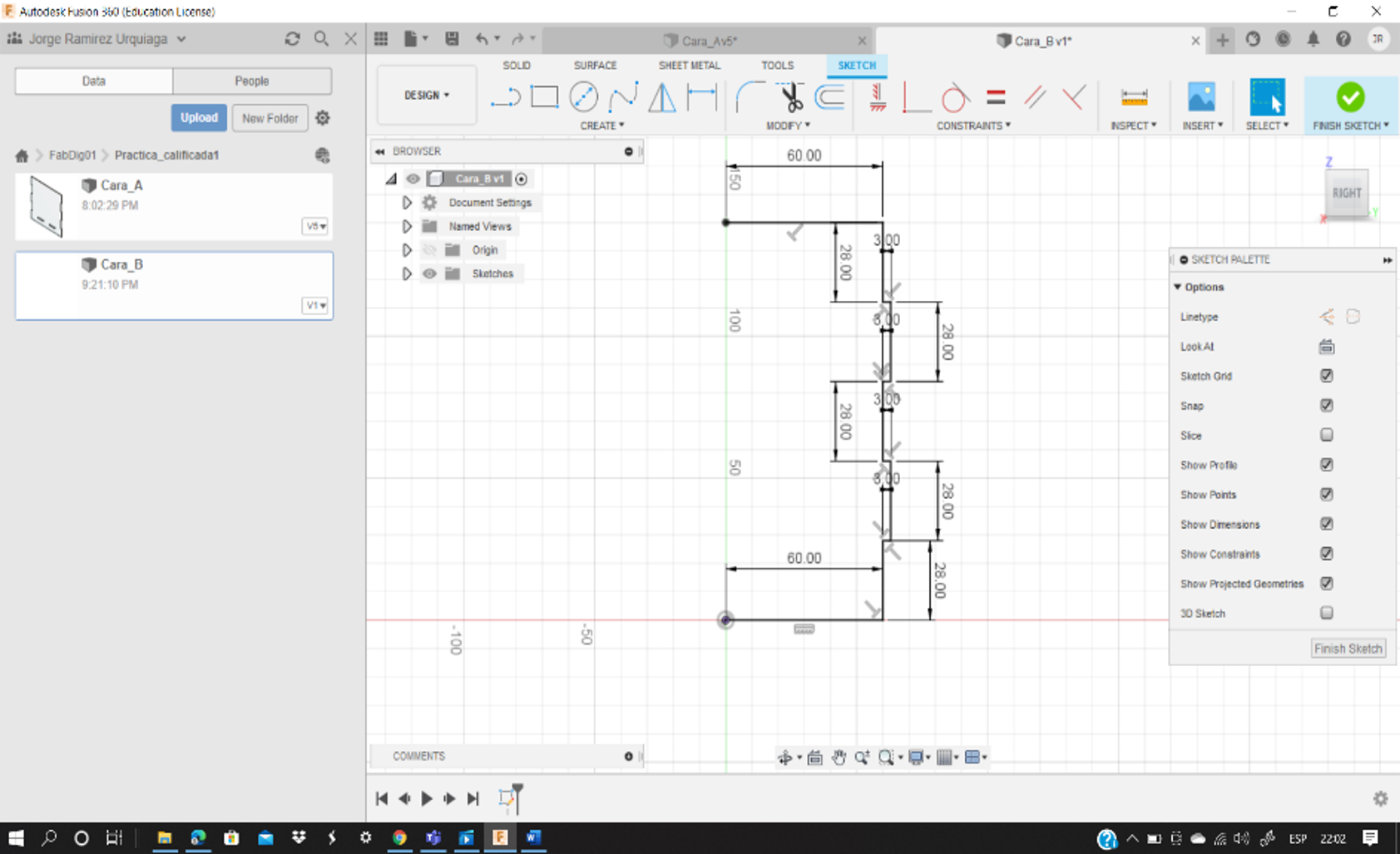Image resolution: width=1400 pixels, height=854 pixels.
Task: Search in the data panel
Action: [x=321, y=39]
